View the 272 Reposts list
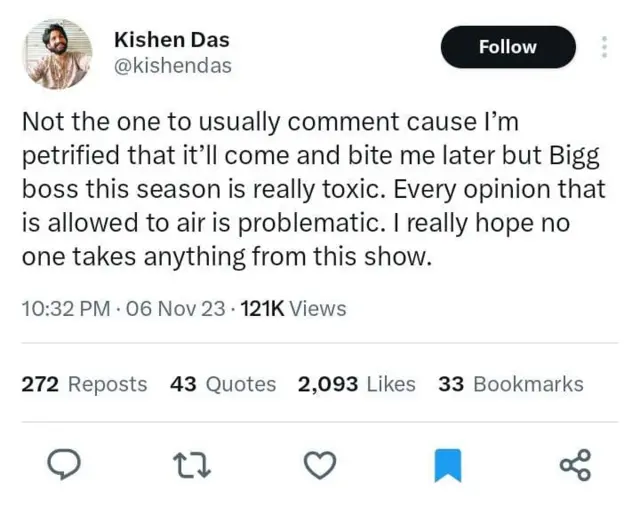Image resolution: width=640 pixels, height=505 pixels. pos(84,384)
